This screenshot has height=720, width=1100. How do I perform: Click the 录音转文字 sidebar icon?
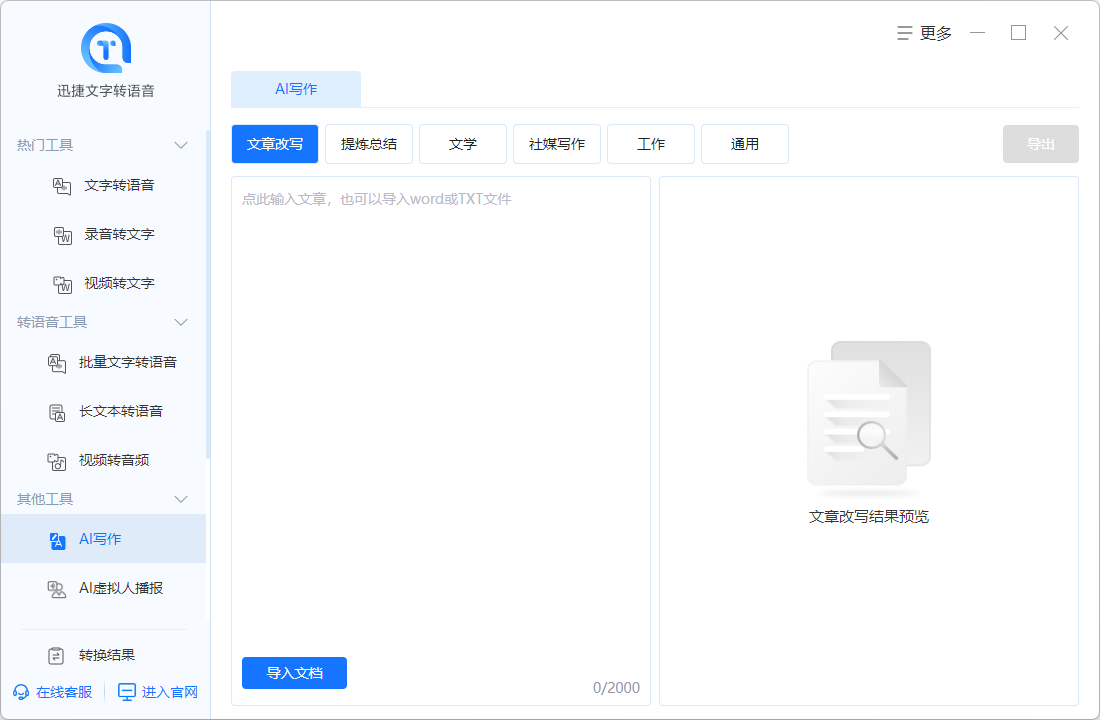62,235
